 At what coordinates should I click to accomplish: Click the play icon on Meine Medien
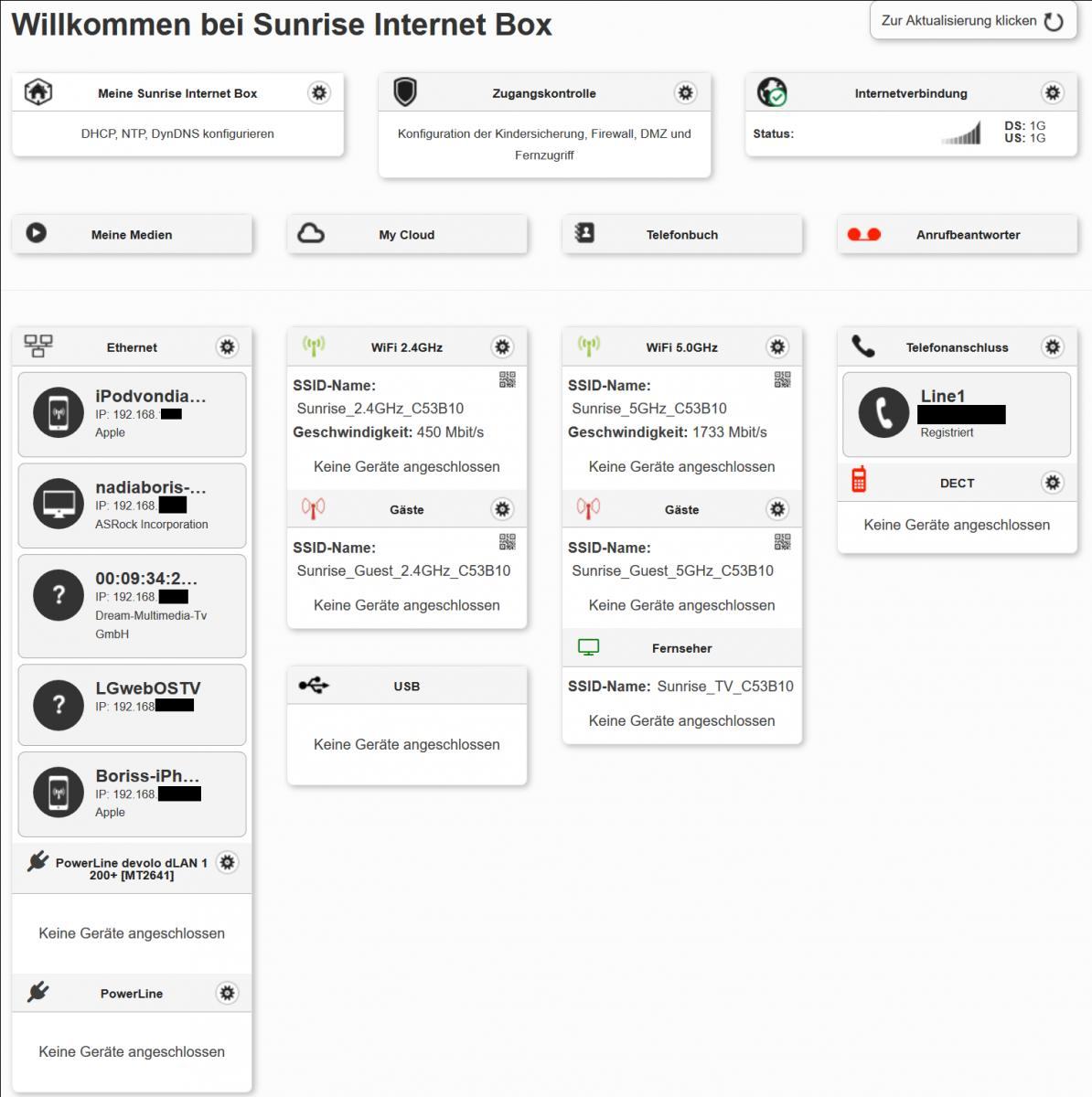click(x=36, y=233)
